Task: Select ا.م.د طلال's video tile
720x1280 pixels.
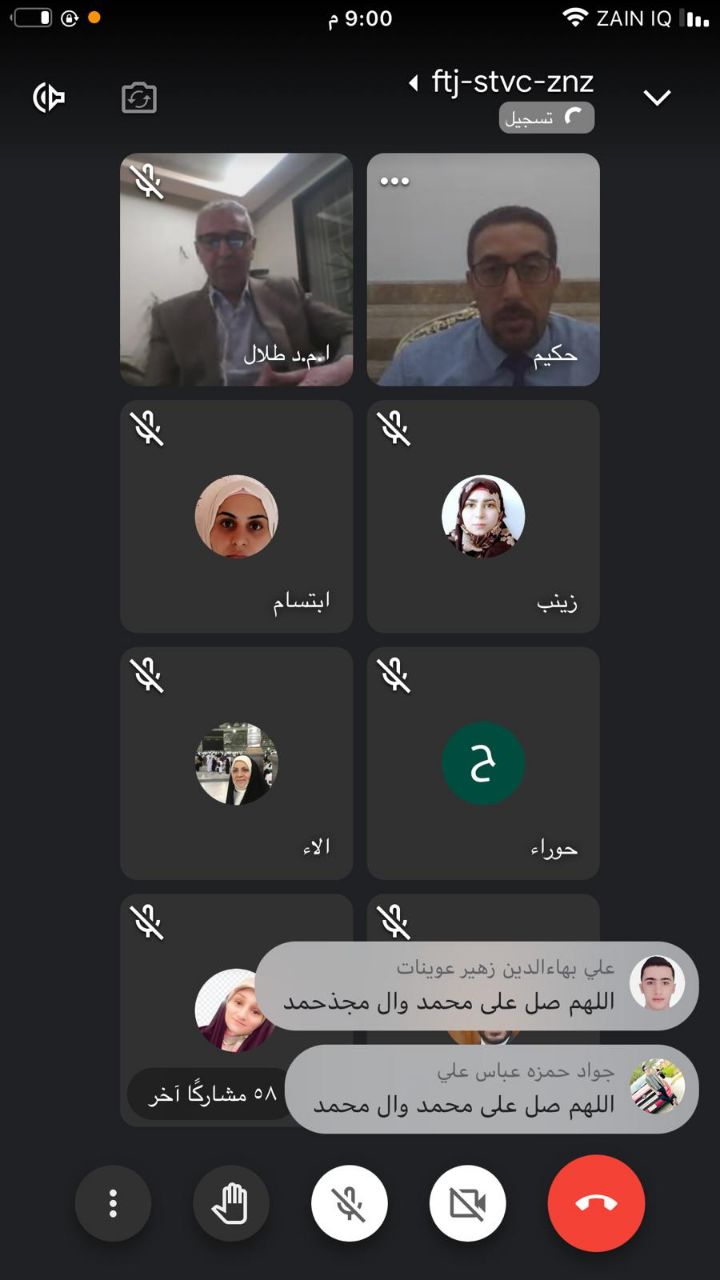Action: pyautogui.click(x=236, y=270)
